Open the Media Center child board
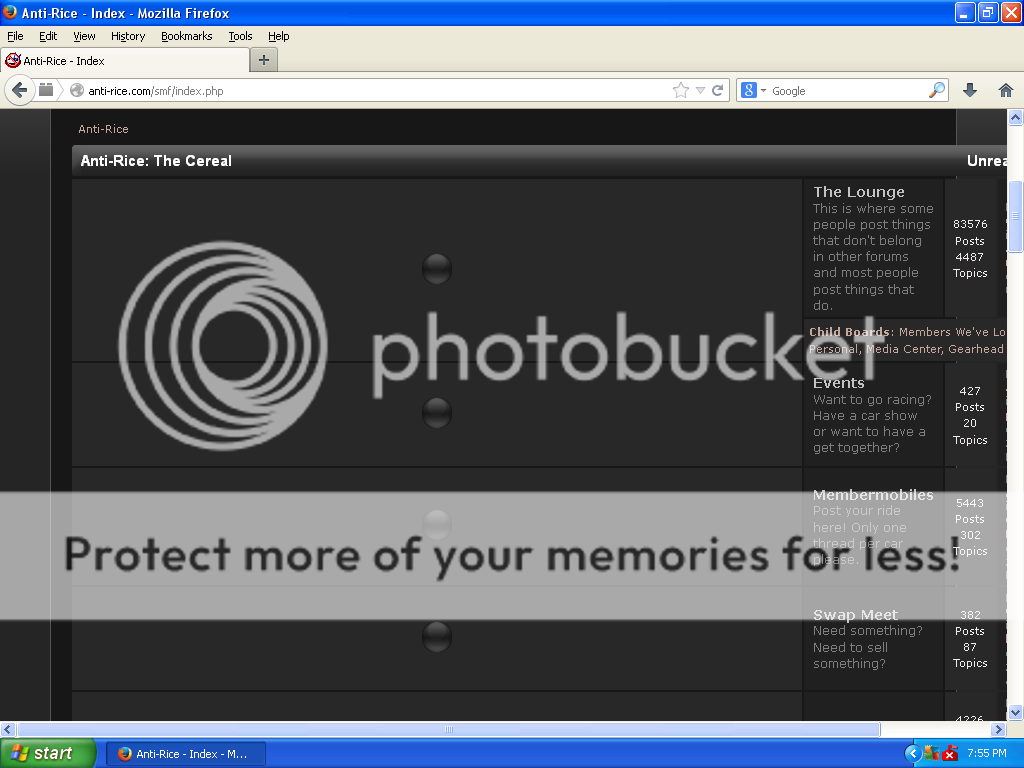 tap(904, 349)
